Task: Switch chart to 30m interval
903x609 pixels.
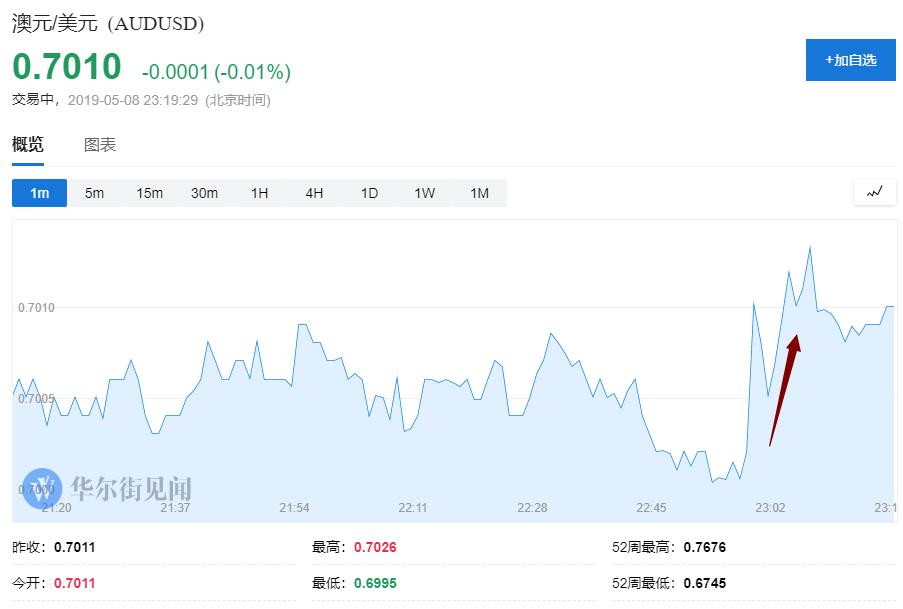Action: point(204,193)
